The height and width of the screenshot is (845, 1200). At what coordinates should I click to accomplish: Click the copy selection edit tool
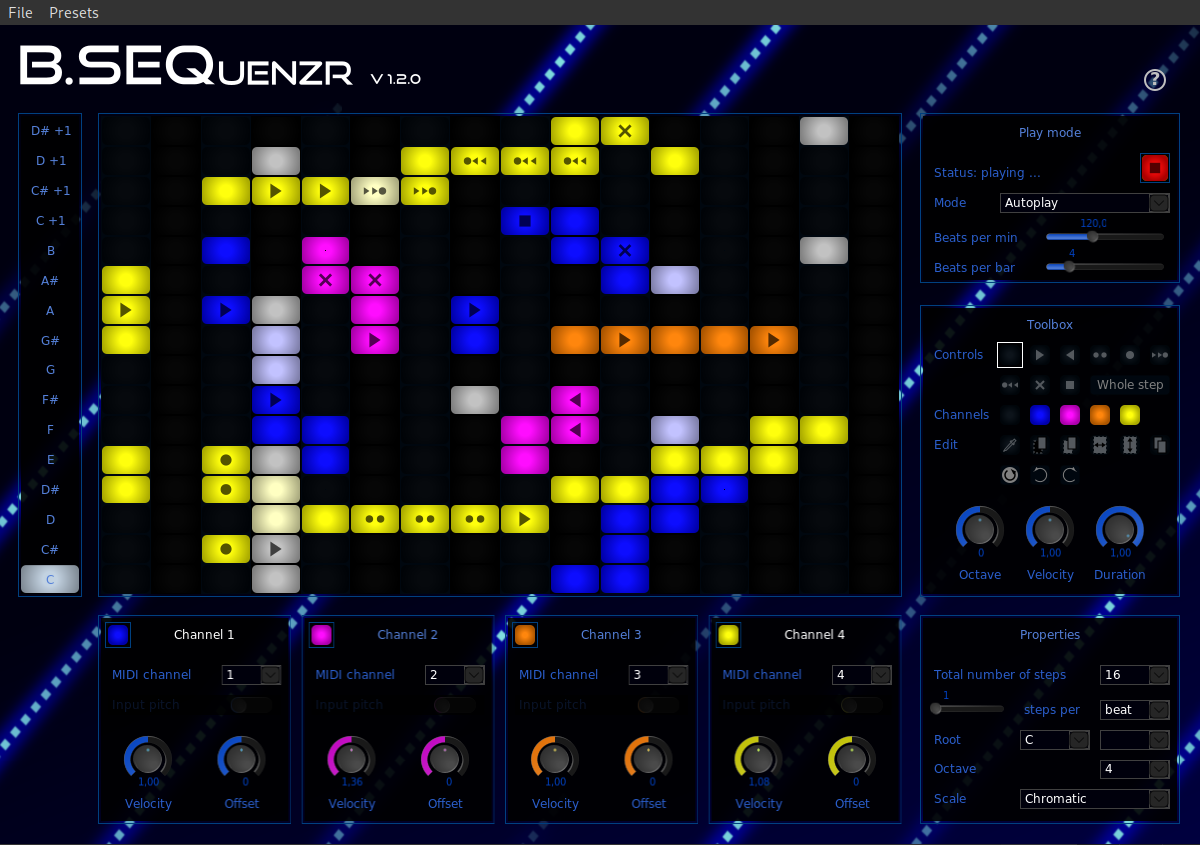pyautogui.click(x=1070, y=445)
